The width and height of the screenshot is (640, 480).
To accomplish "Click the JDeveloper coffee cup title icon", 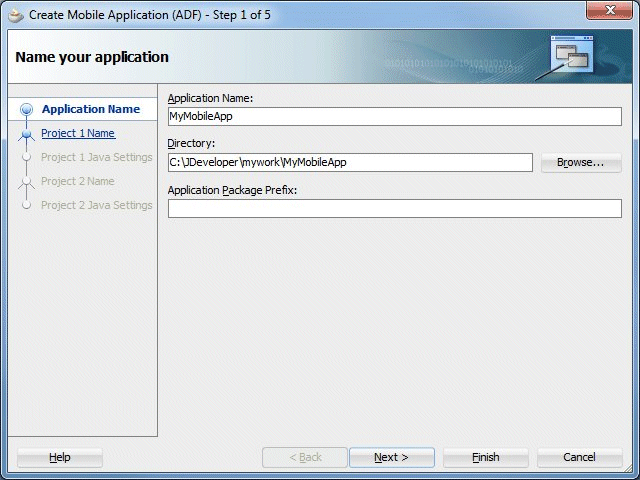I will 16,16.
